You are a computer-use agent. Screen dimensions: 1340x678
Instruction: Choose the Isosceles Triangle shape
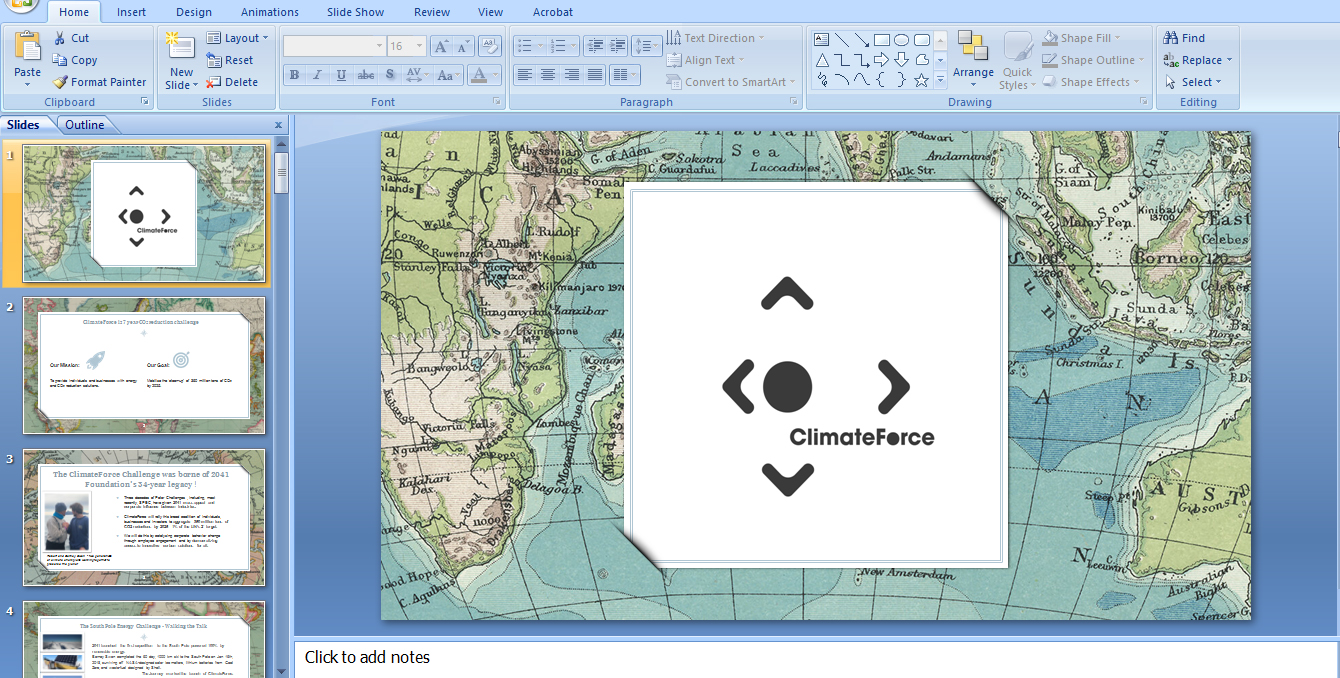822,60
